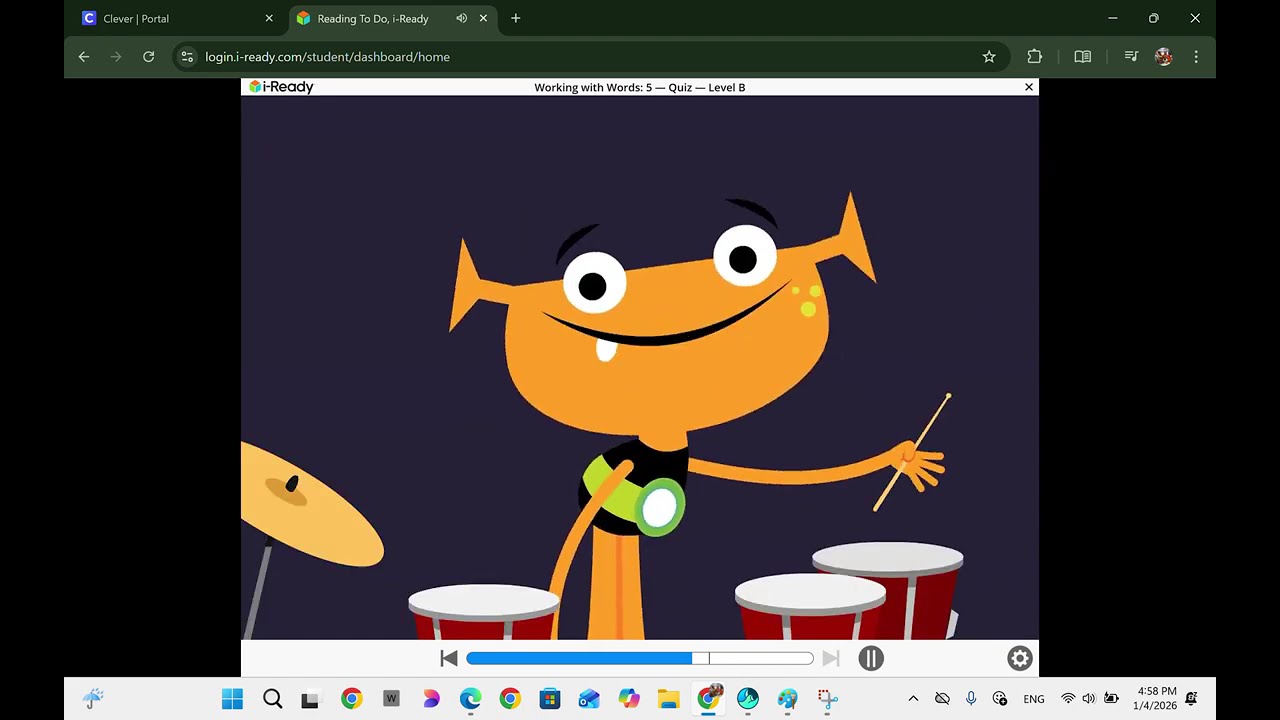The height and width of the screenshot is (720, 1280).
Task: Open Wi-Fi network settings
Action: 1068,699
